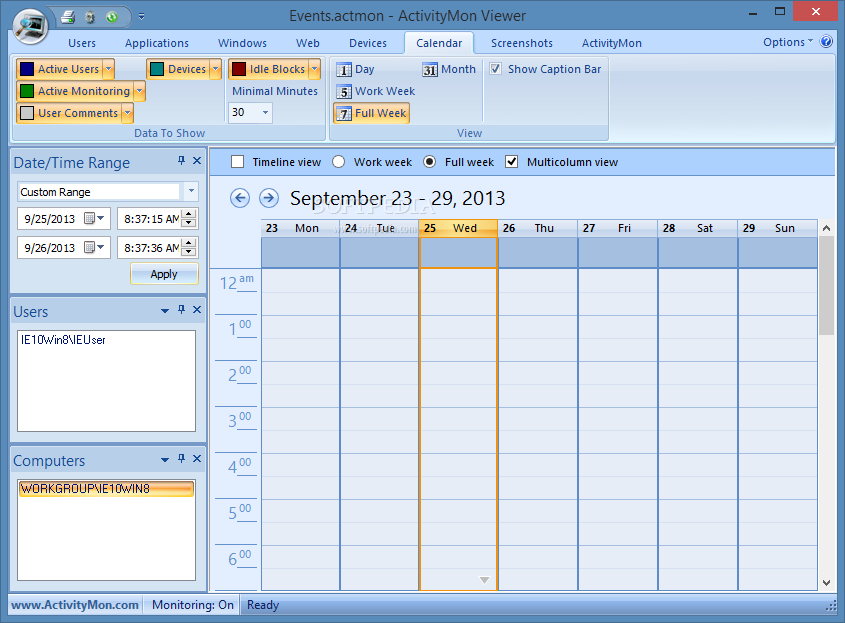Pin the Computers panel
This screenshot has width=845, height=623.
pyautogui.click(x=182, y=459)
